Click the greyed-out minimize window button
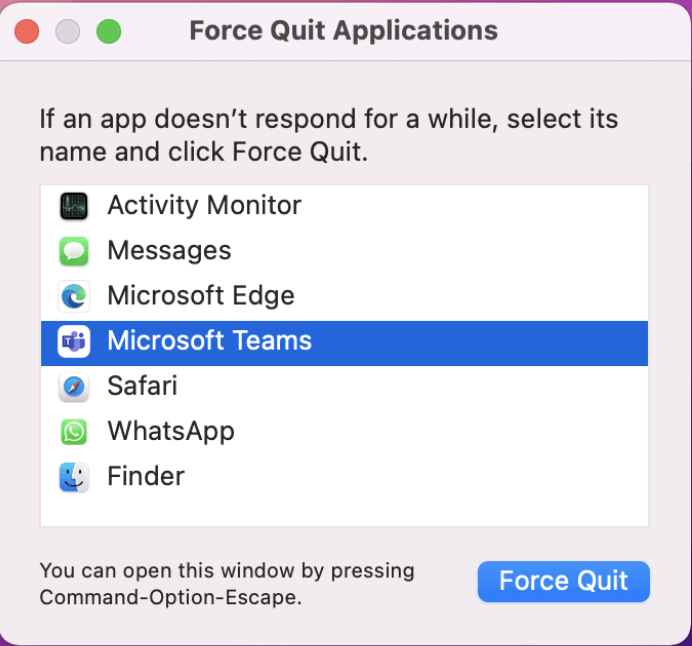The image size is (692, 646). pos(68,31)
